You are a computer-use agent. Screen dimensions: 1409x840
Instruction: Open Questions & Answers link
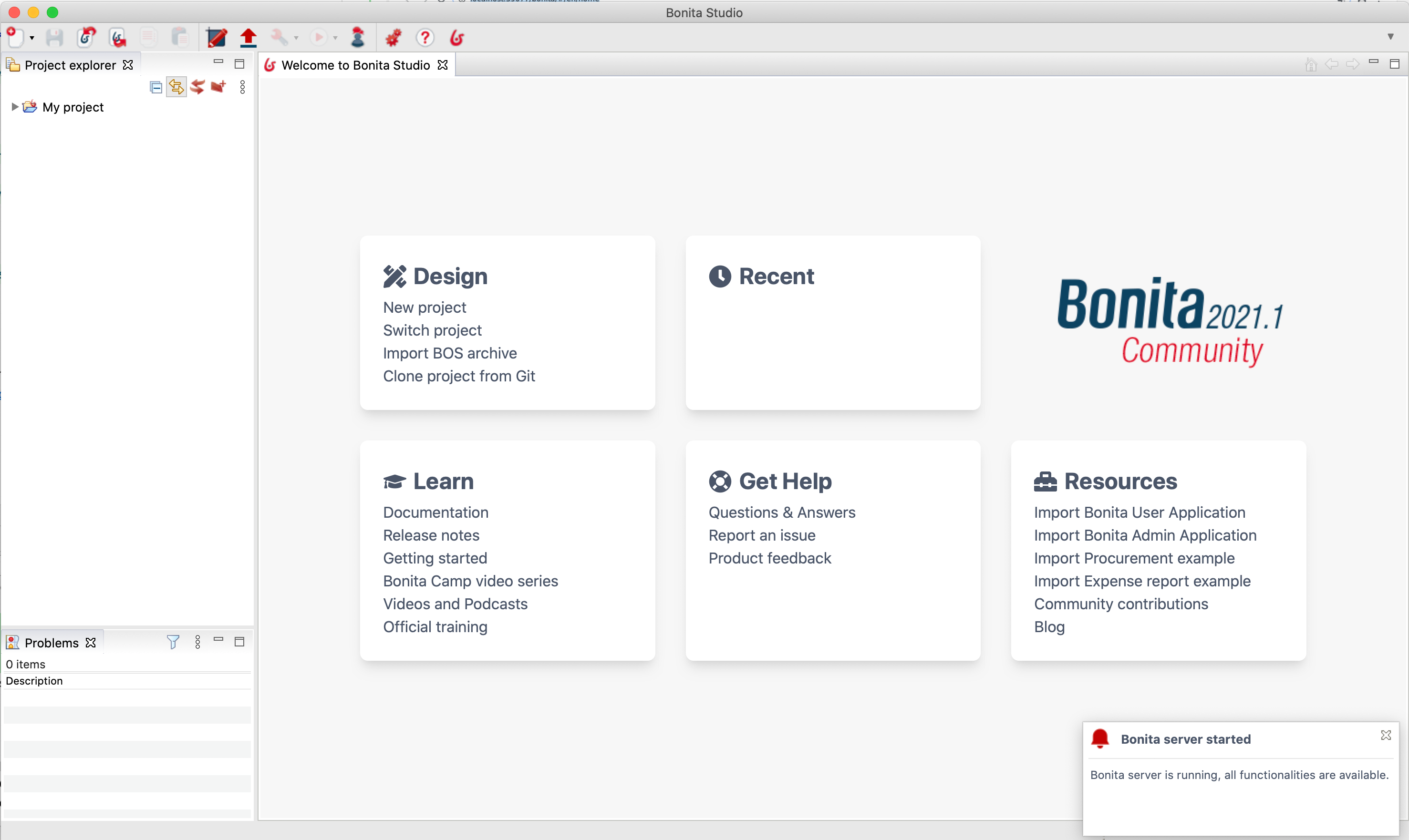click(781, 512)
